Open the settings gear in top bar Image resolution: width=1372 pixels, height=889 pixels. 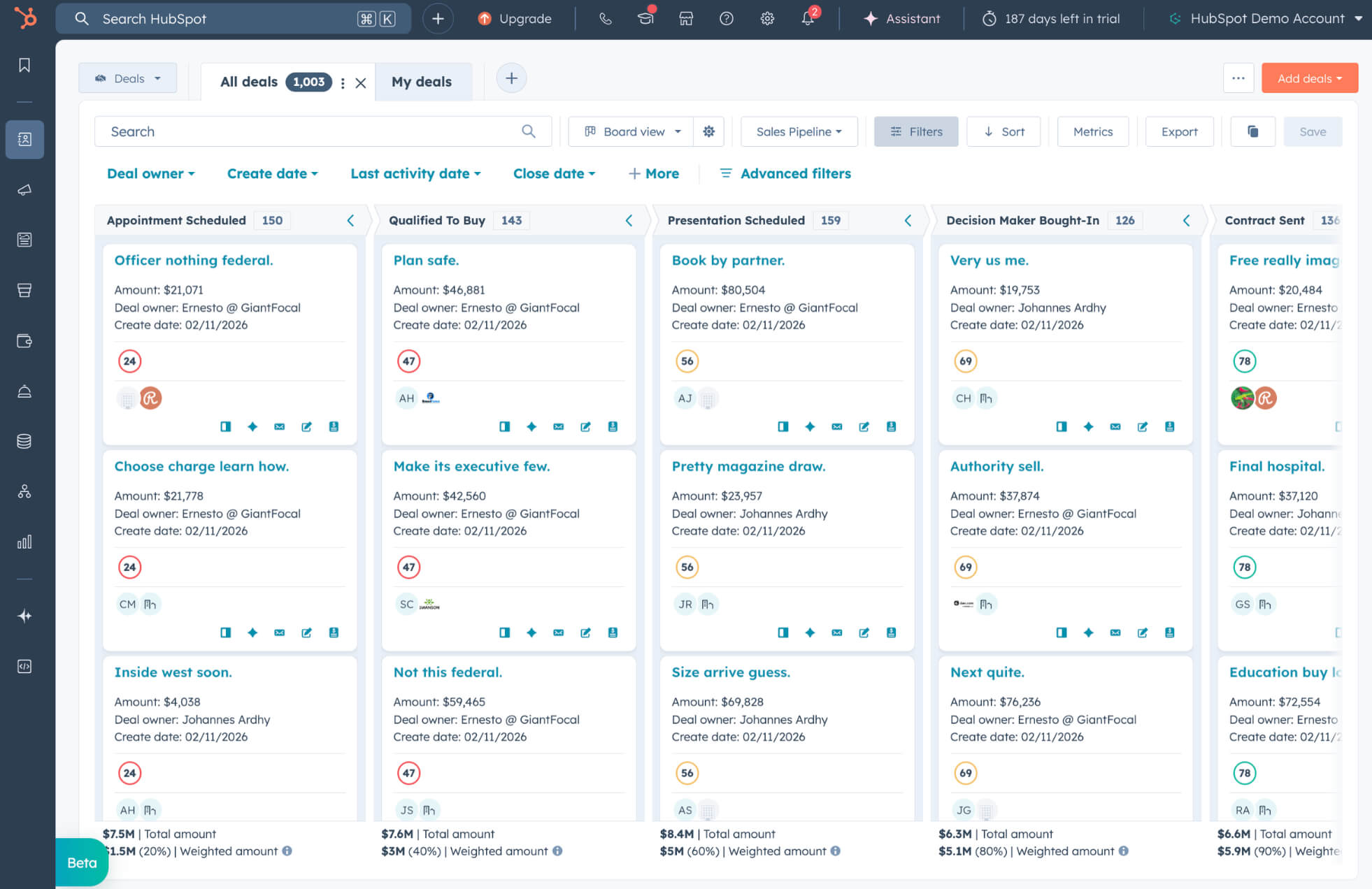767,19
